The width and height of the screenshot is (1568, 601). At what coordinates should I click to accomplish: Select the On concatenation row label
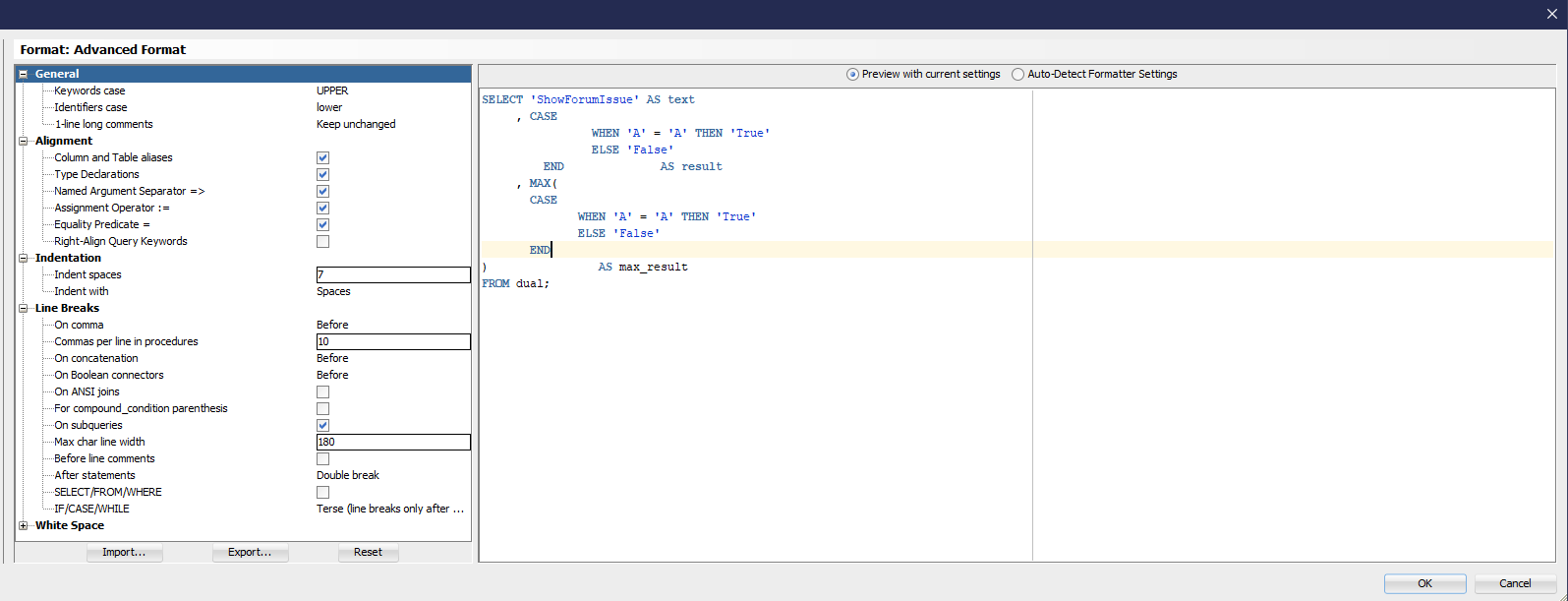pos(96,358)
